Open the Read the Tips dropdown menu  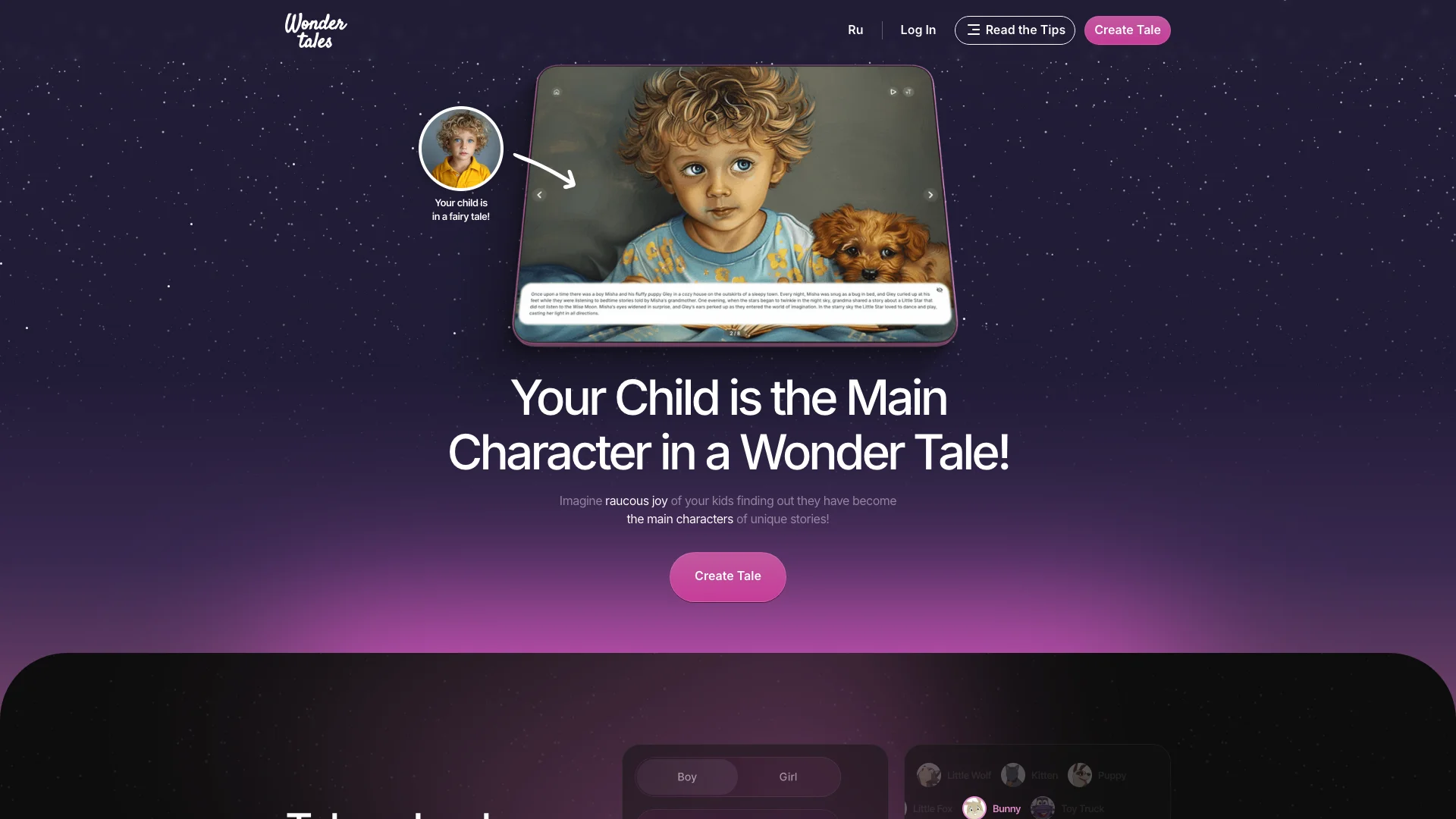tap(1015, 30)
